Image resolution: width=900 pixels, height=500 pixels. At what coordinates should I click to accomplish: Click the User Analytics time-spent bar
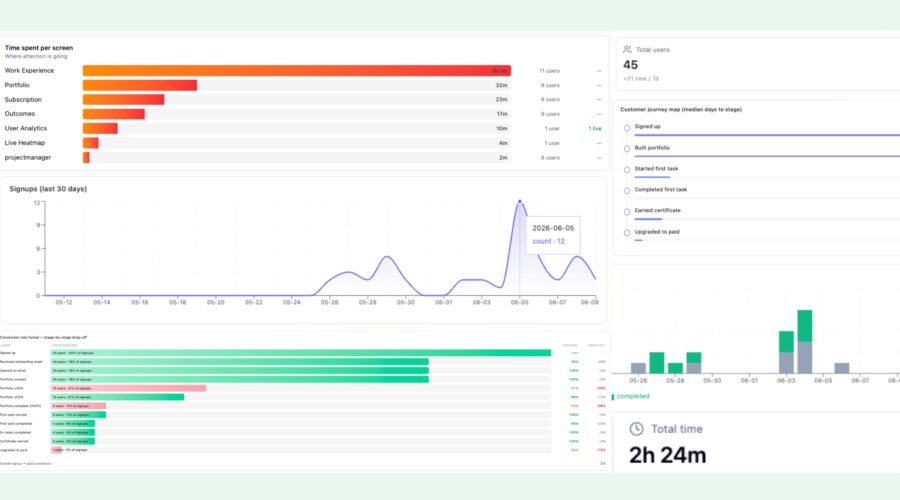point(100,129)
